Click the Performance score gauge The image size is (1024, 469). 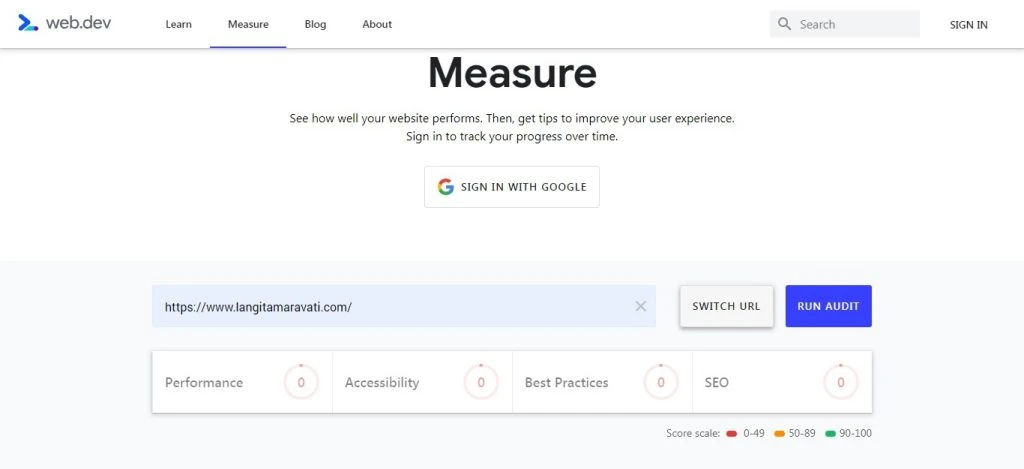point(301,382)
